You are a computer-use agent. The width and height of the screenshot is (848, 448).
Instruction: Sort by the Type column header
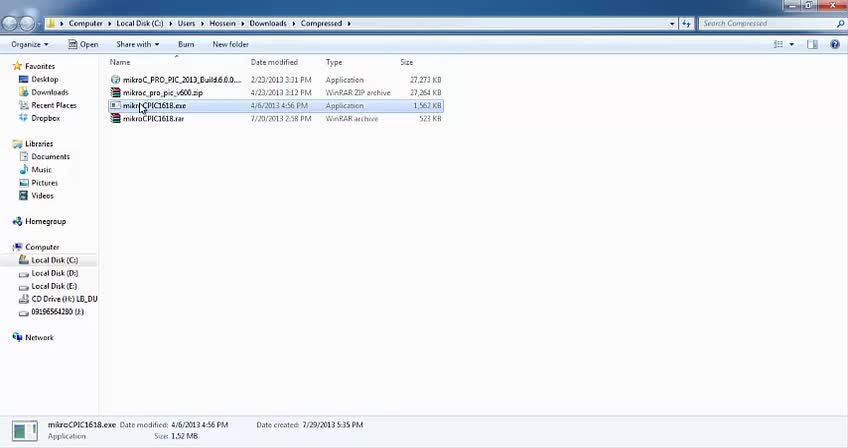334,62
